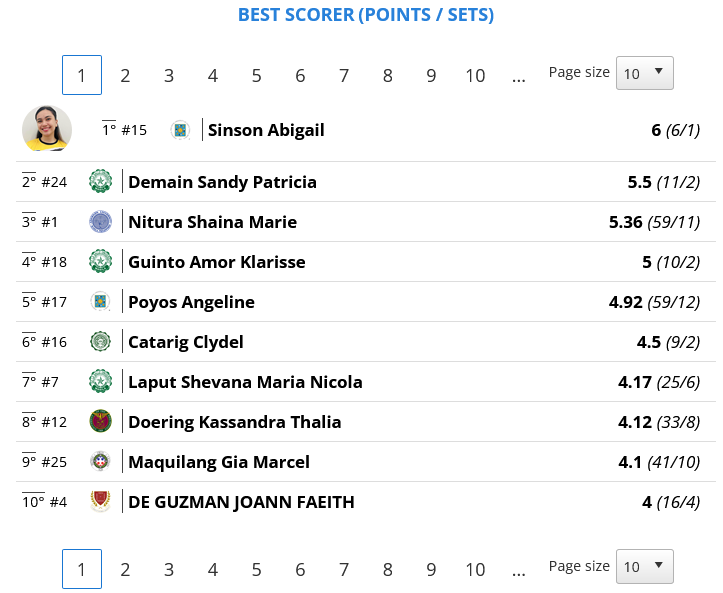Open the top Page size dropdown

pyautogui.click(x=645, y=73)
